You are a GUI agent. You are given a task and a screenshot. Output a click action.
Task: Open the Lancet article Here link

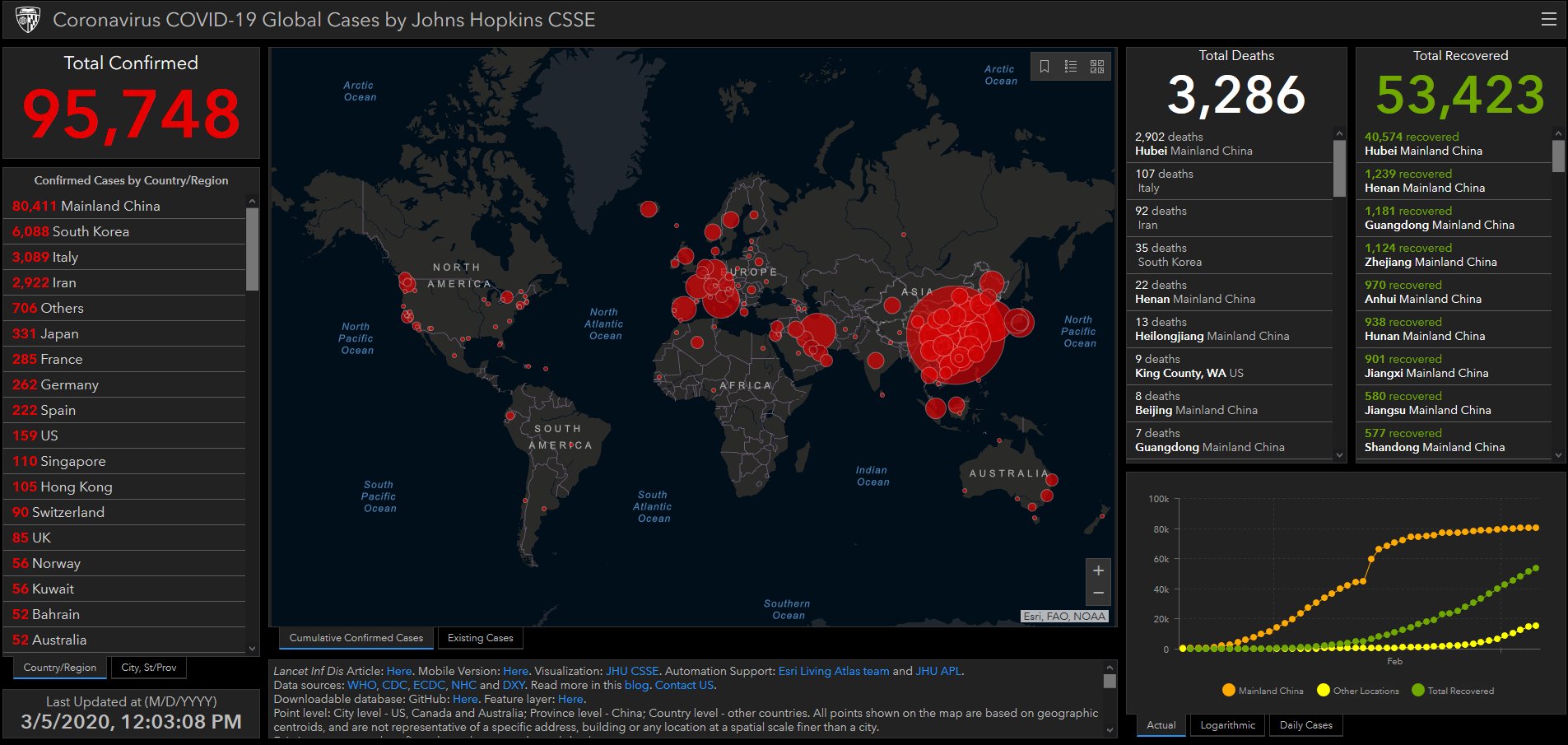[399, 671]
